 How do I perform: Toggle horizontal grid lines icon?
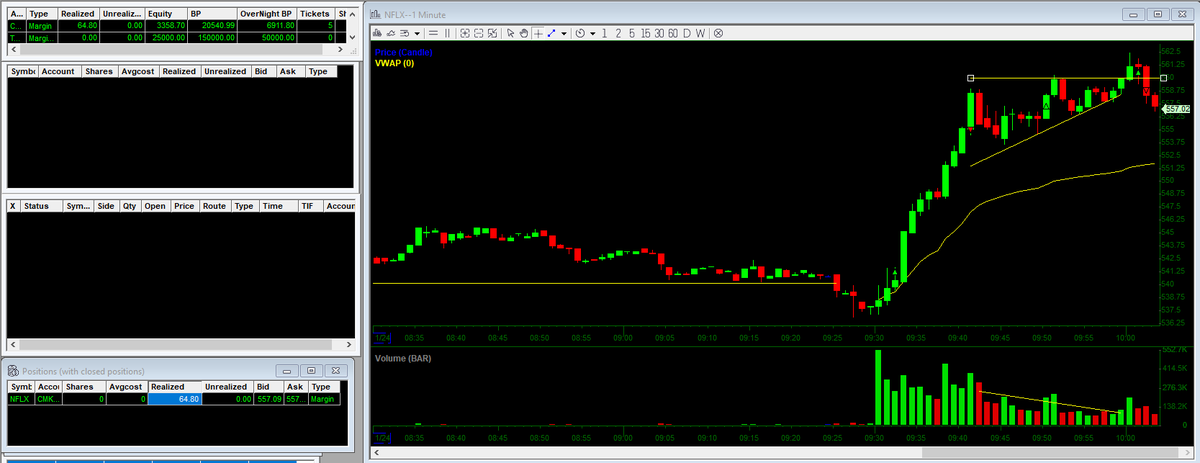[x=433, y=33]
